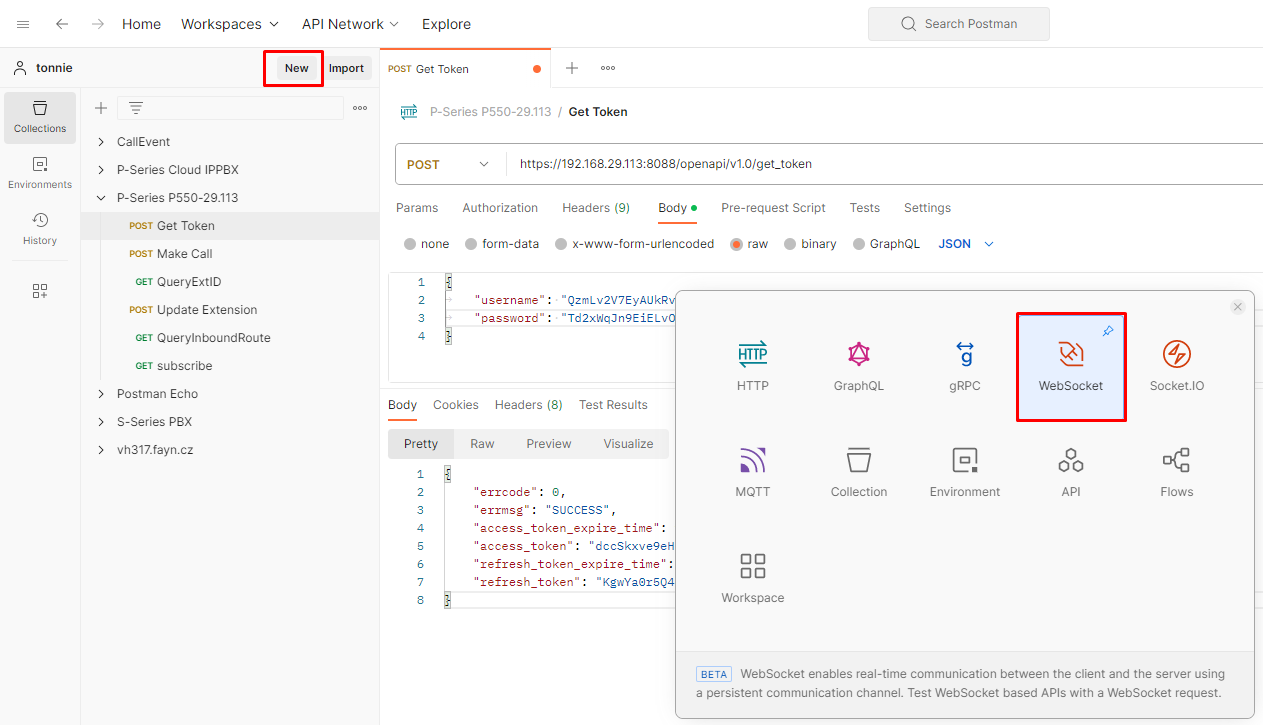
Task: Select the gRPC request type
Action: tap(965, 365)
